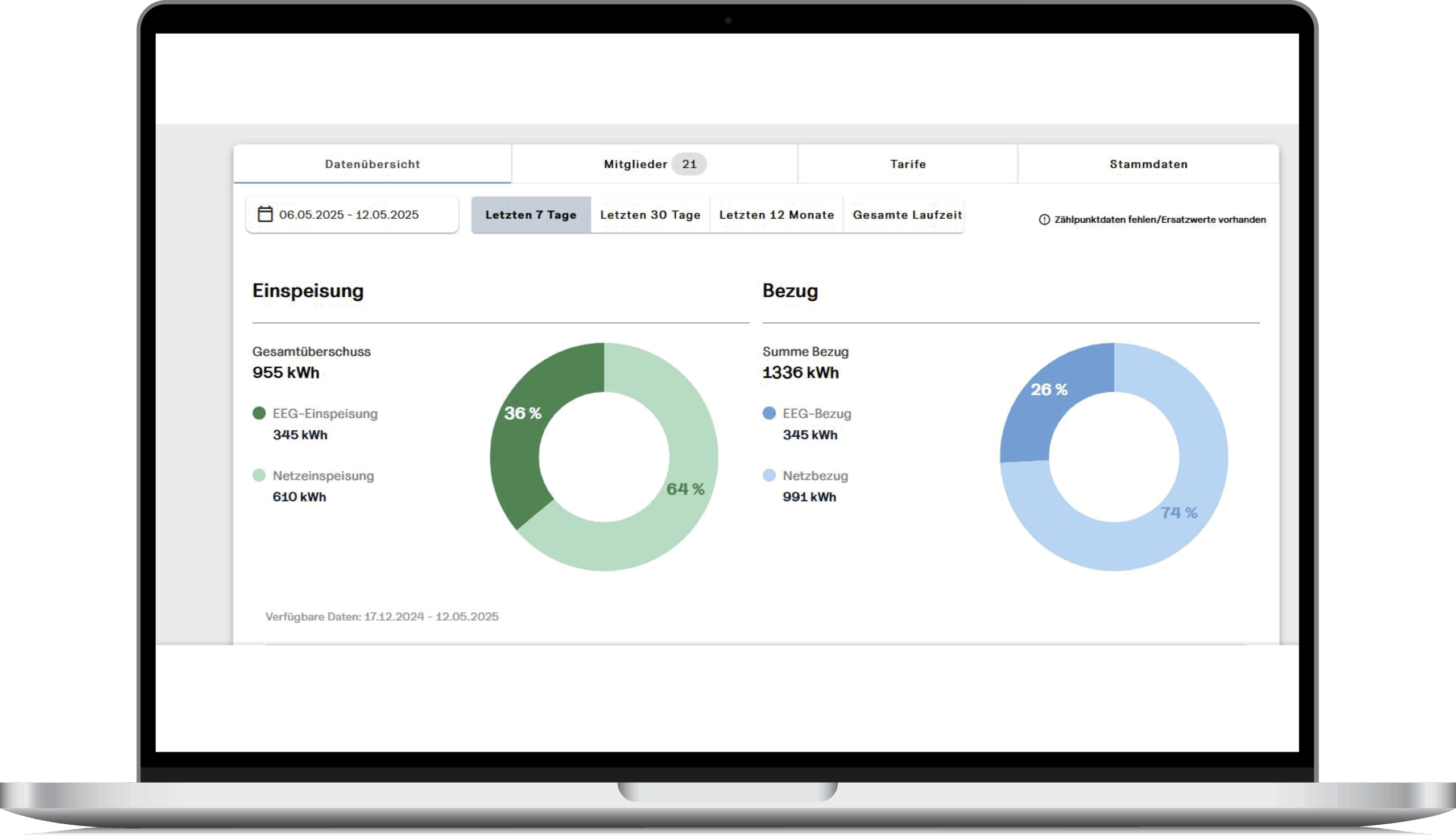Select the Letzten 7 Tage range
The height and width of the screenshot is (835, 1456).
[x=531, y=215]
